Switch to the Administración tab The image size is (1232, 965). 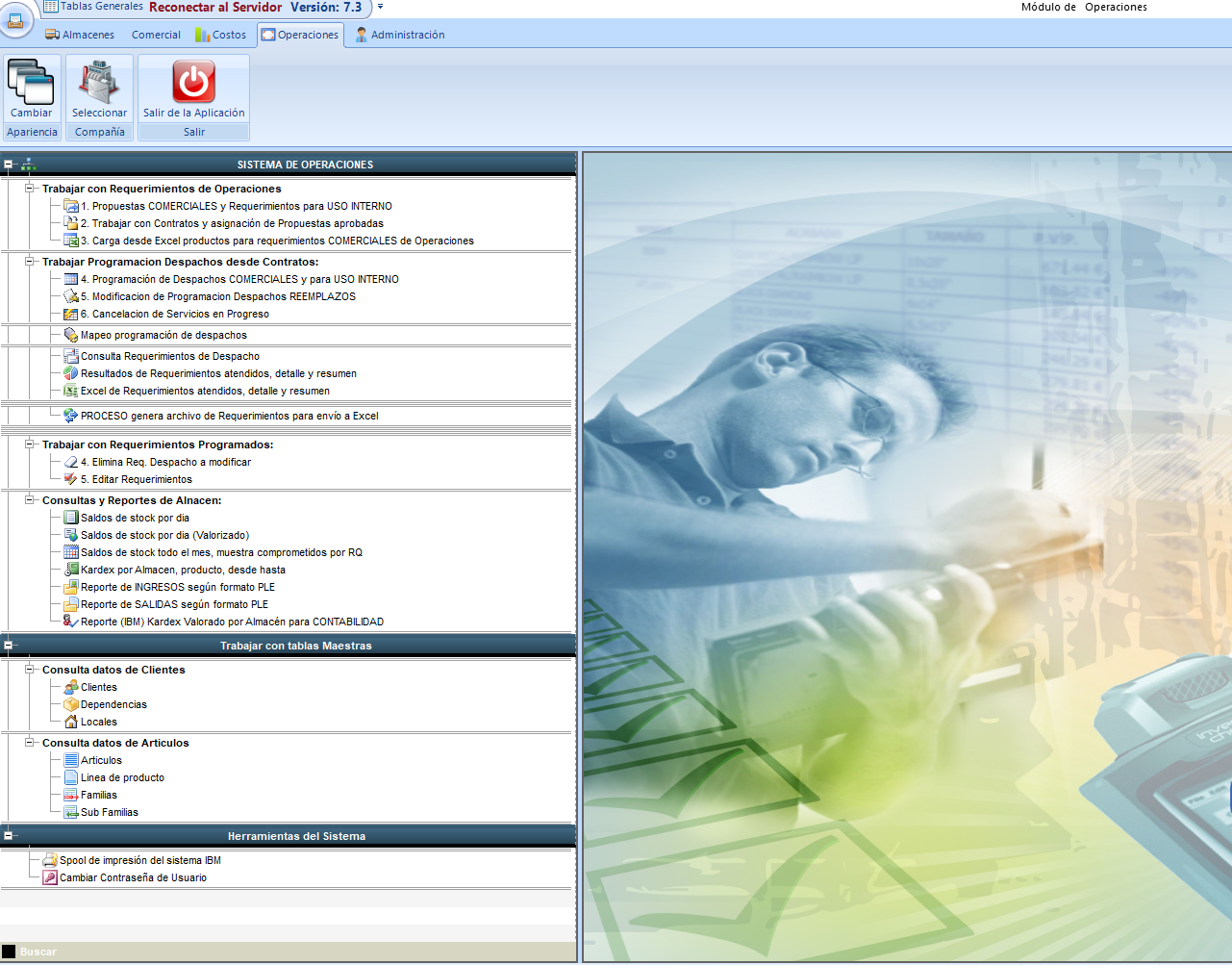point(399,35)
